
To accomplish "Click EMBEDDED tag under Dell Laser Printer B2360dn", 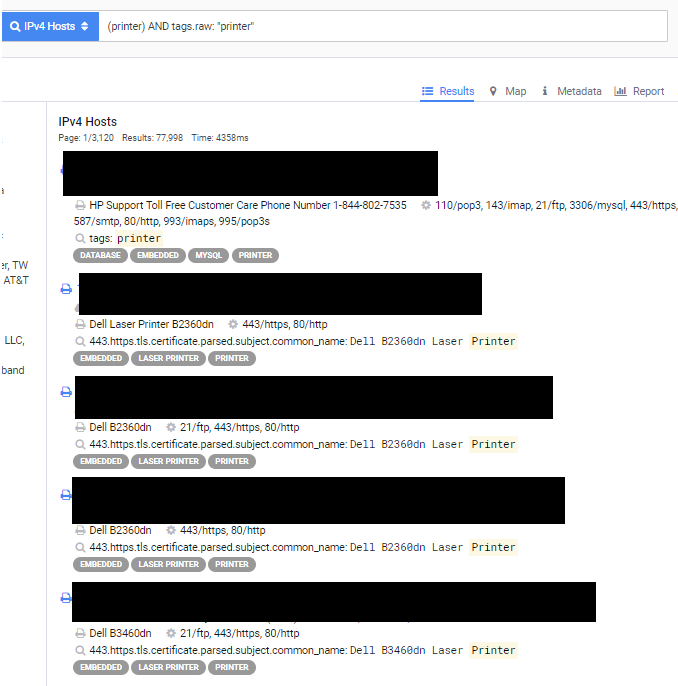I will click(x=101, y=358).
